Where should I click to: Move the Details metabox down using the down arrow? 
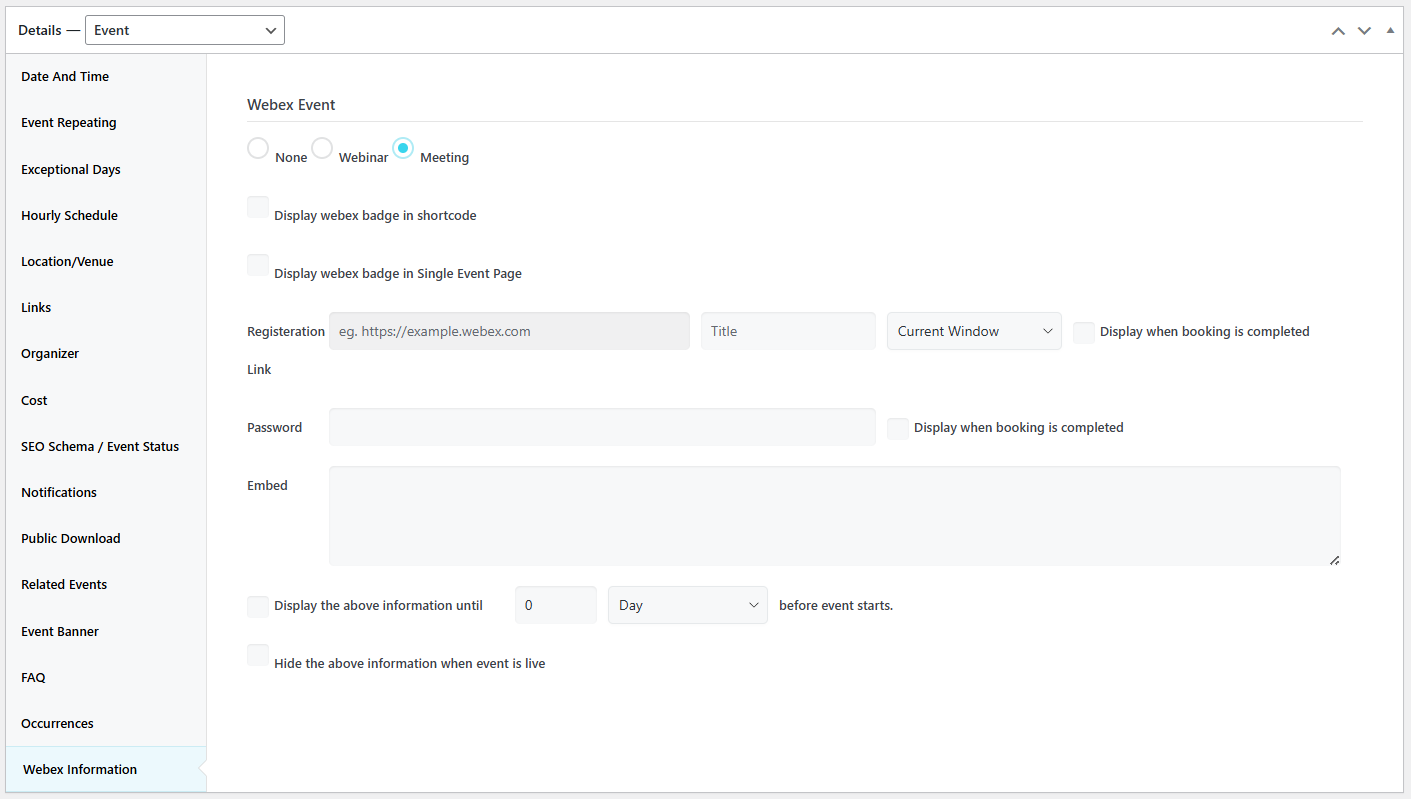(x=1364, y=30)
